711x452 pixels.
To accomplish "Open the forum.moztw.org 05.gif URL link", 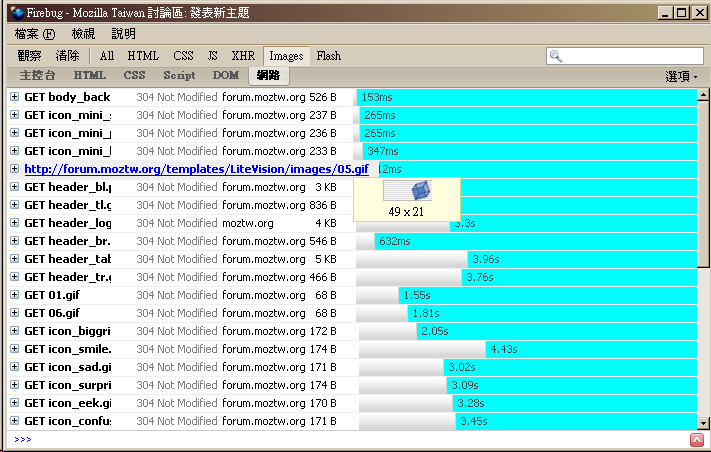I will 196,169.
